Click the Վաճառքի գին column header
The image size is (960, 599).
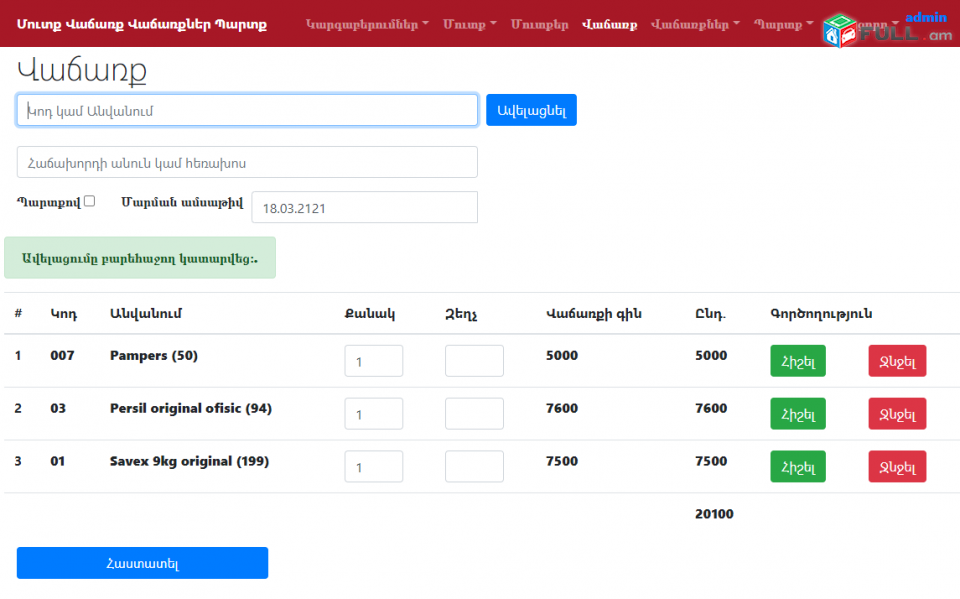pyautogui.click(x=594, y=314)
